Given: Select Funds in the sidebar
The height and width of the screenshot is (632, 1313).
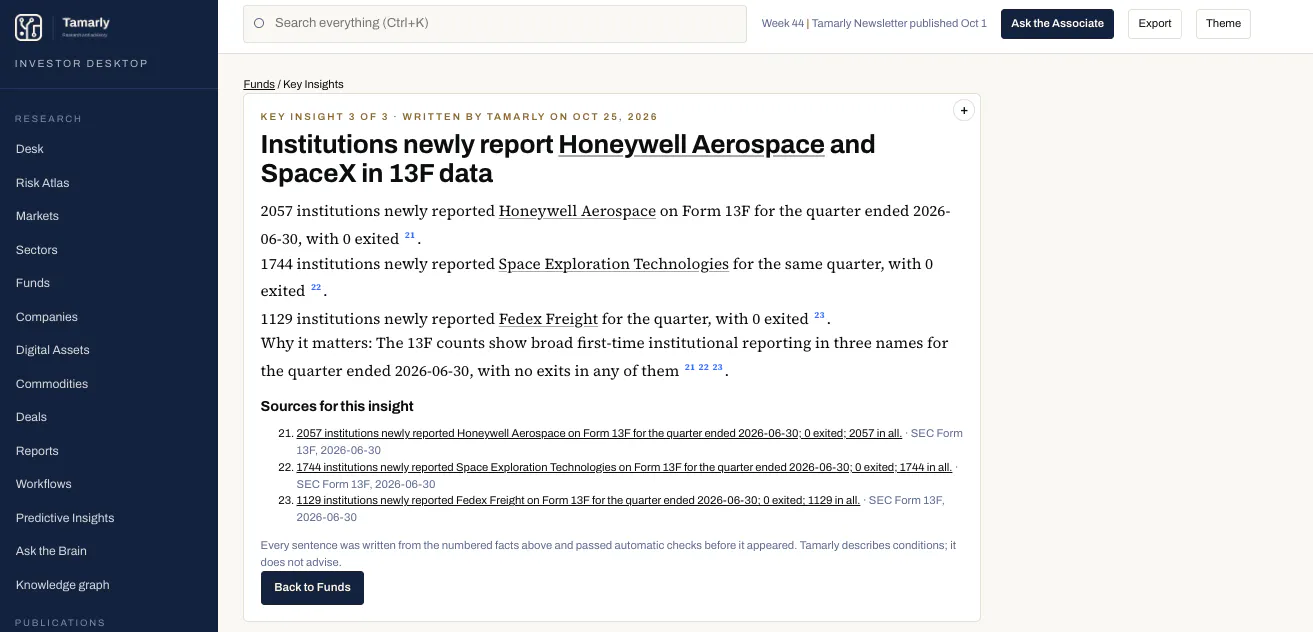Looking at the screenshot, I should pyautogui.click(x=33, y=283).
